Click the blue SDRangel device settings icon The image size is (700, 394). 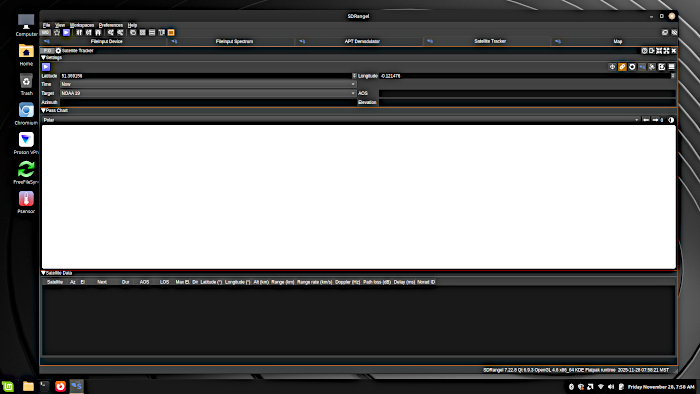click(642, 67)
